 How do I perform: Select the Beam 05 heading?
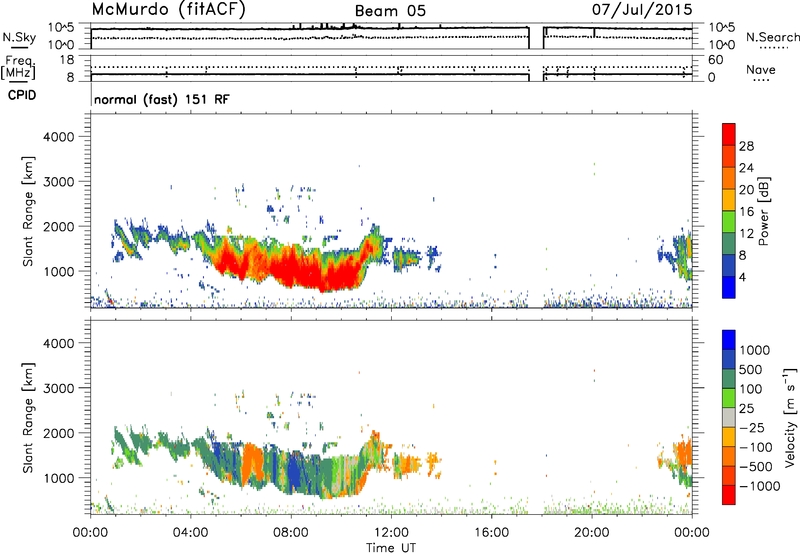coord(390,11)
